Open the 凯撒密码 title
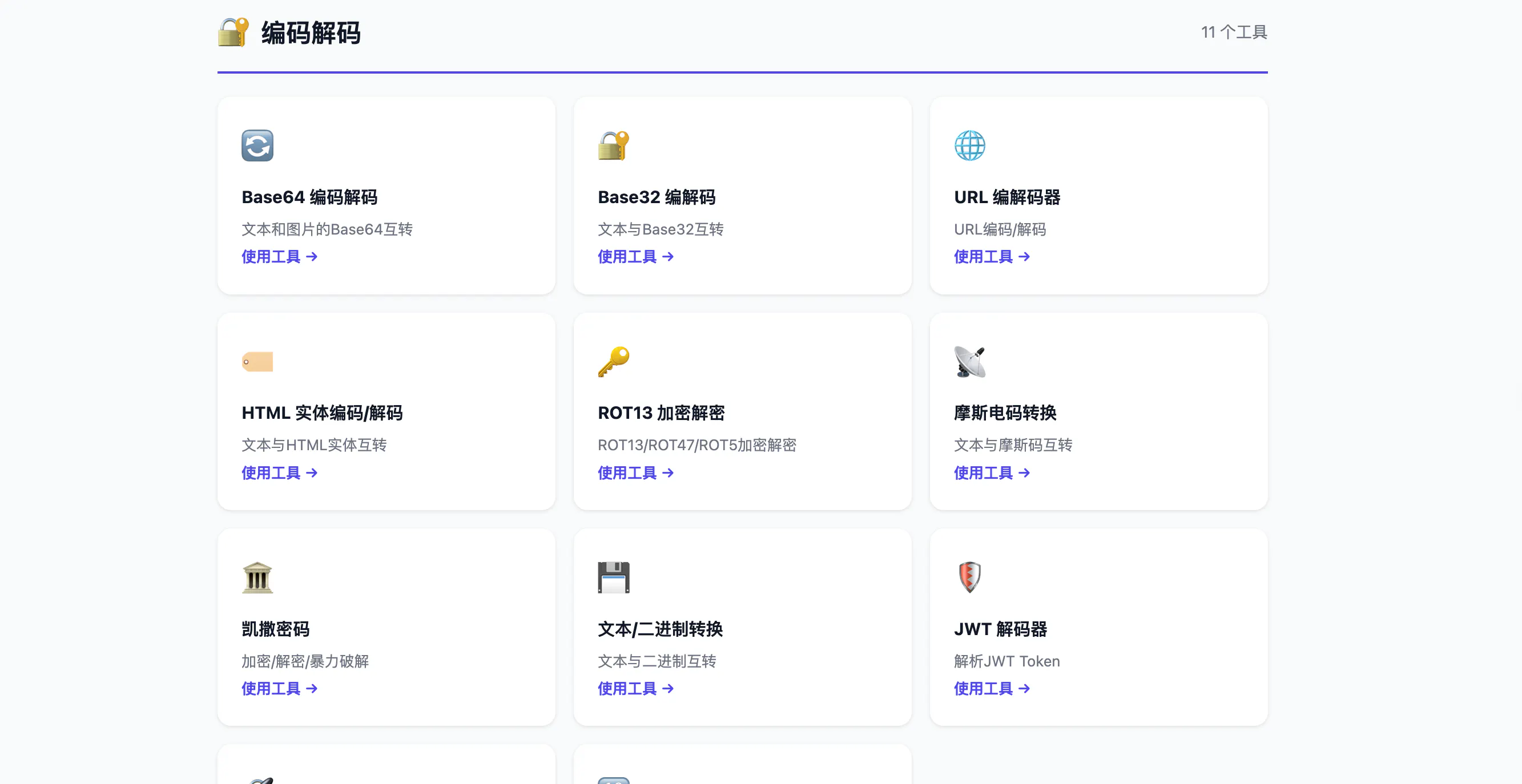 click(x=275, y=629)
